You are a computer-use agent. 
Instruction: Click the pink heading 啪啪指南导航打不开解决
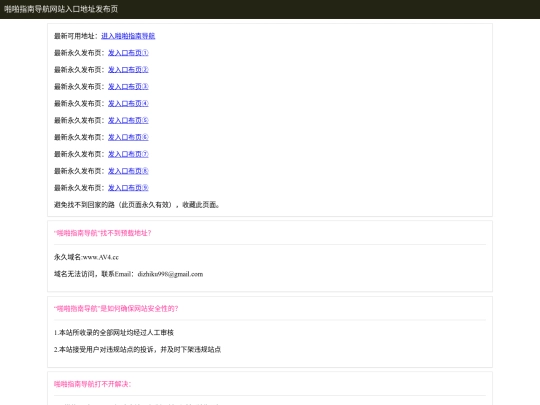[92, 384]
